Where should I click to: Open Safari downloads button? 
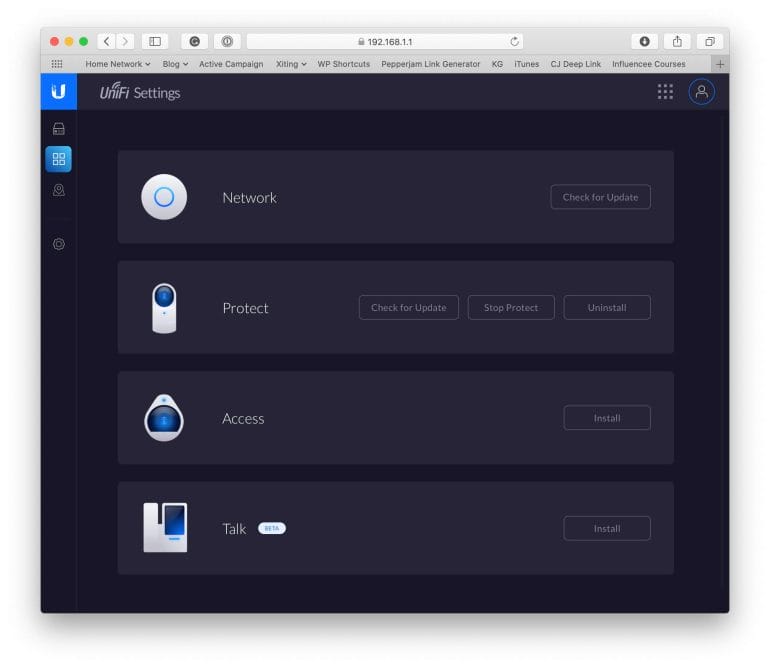644,41
